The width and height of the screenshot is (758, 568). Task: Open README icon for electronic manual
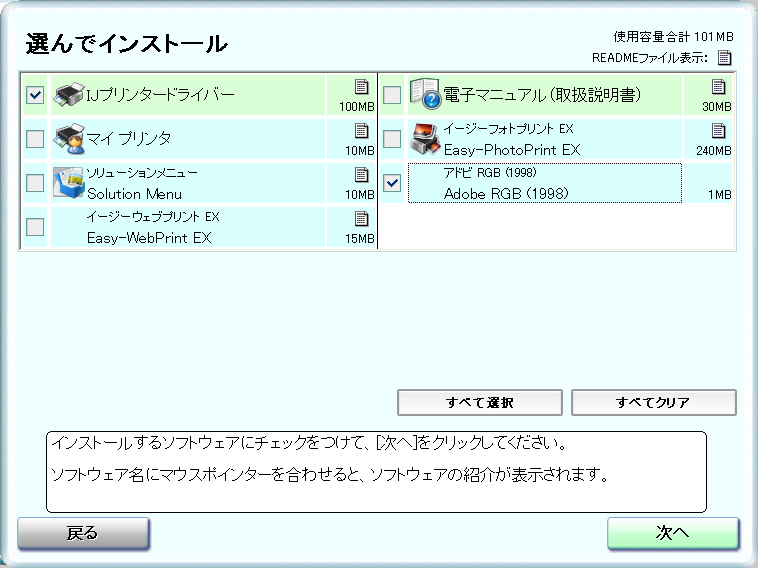[x=718, y=87]
